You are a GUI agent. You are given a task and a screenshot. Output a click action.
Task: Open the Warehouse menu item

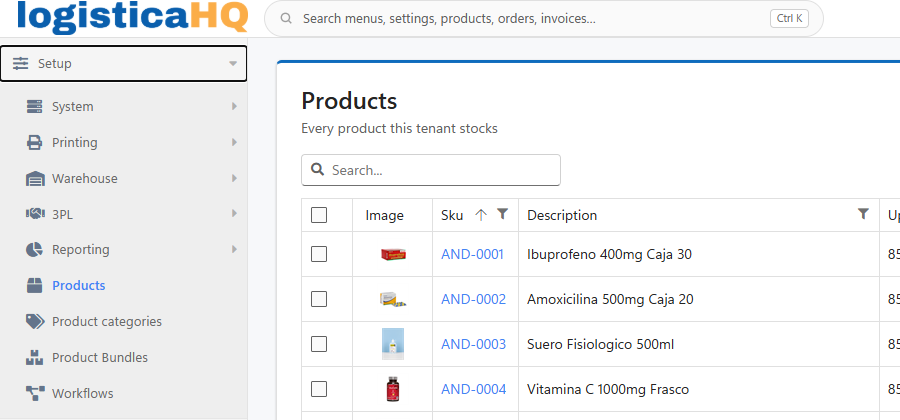click(123, 178)
